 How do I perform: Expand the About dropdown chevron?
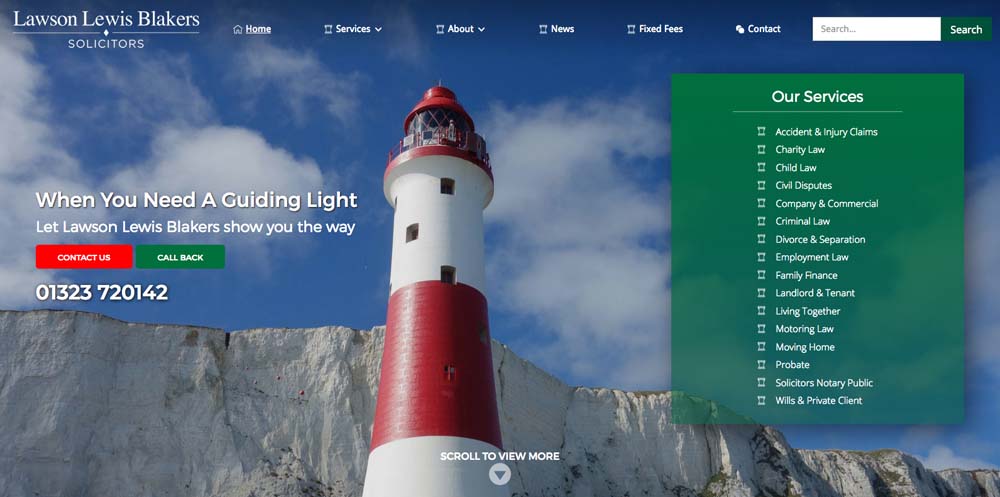click(482, 29)
